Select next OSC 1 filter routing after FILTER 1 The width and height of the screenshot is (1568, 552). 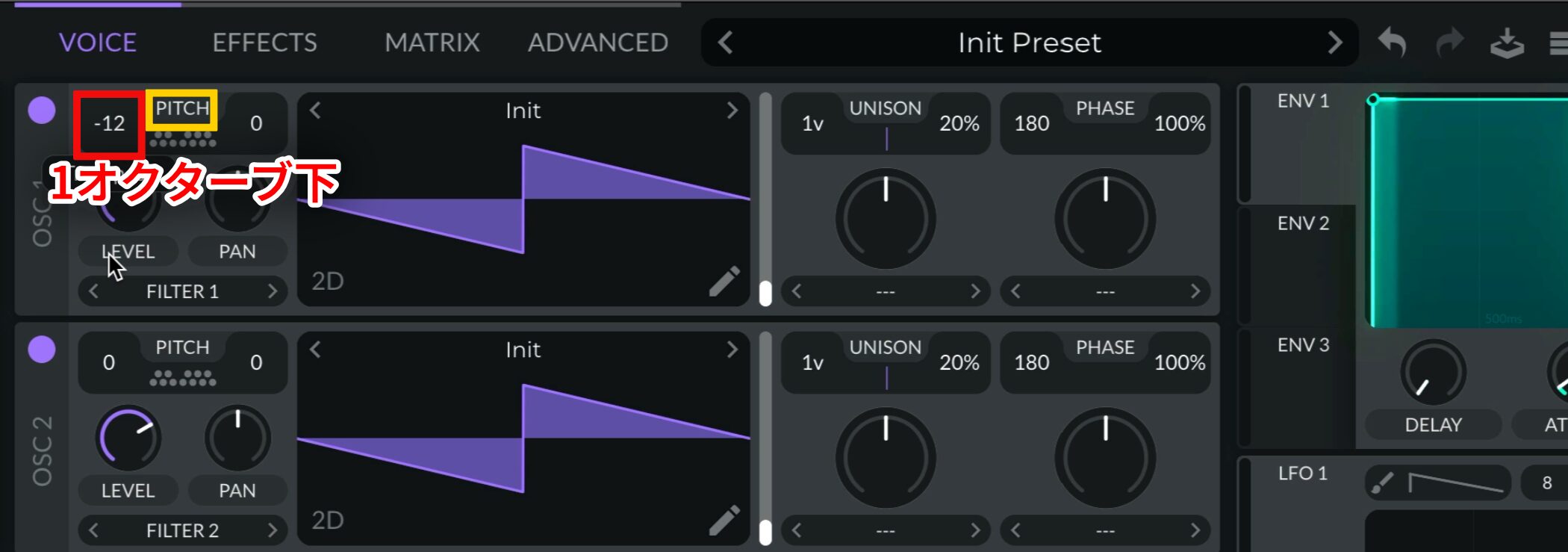[273, 291]
